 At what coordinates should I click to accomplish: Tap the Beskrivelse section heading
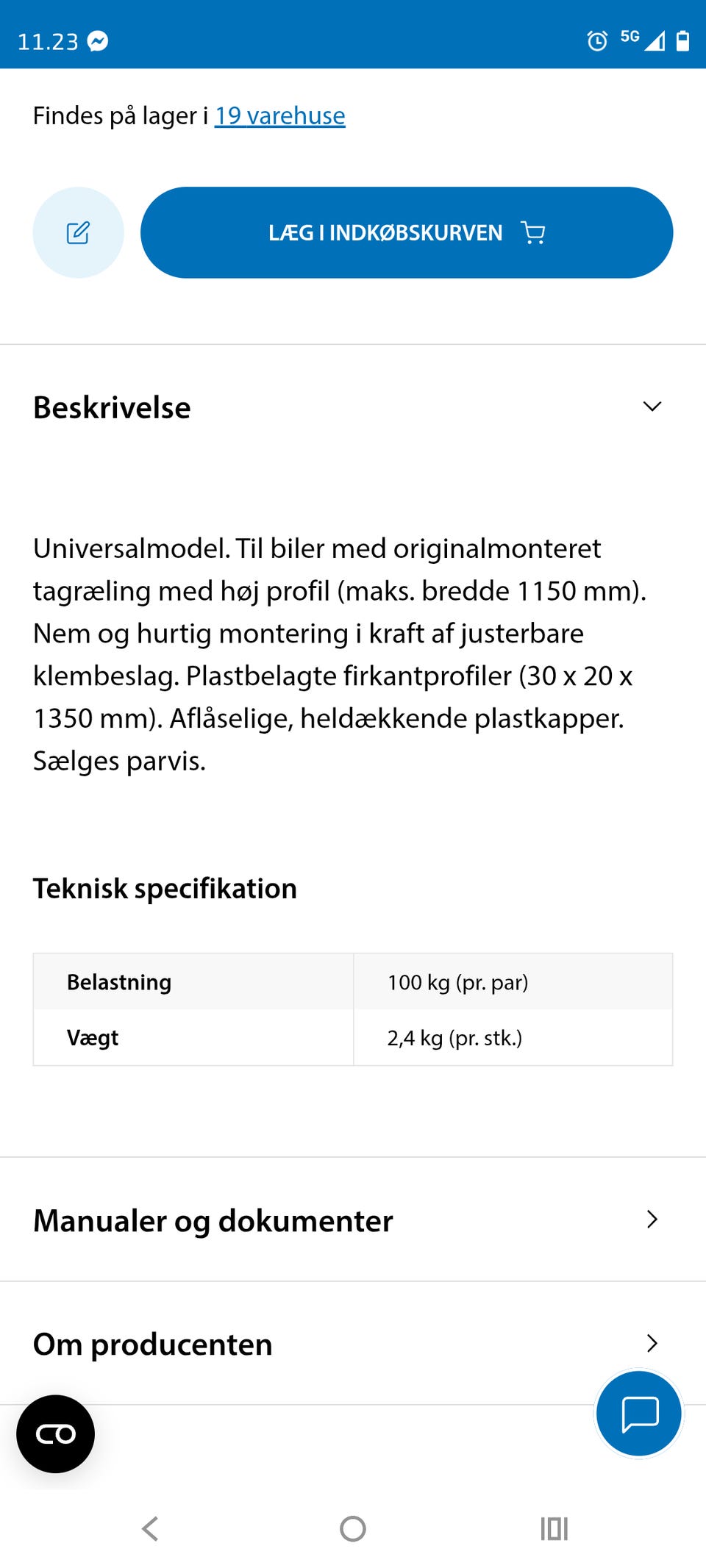pos(112,408)
